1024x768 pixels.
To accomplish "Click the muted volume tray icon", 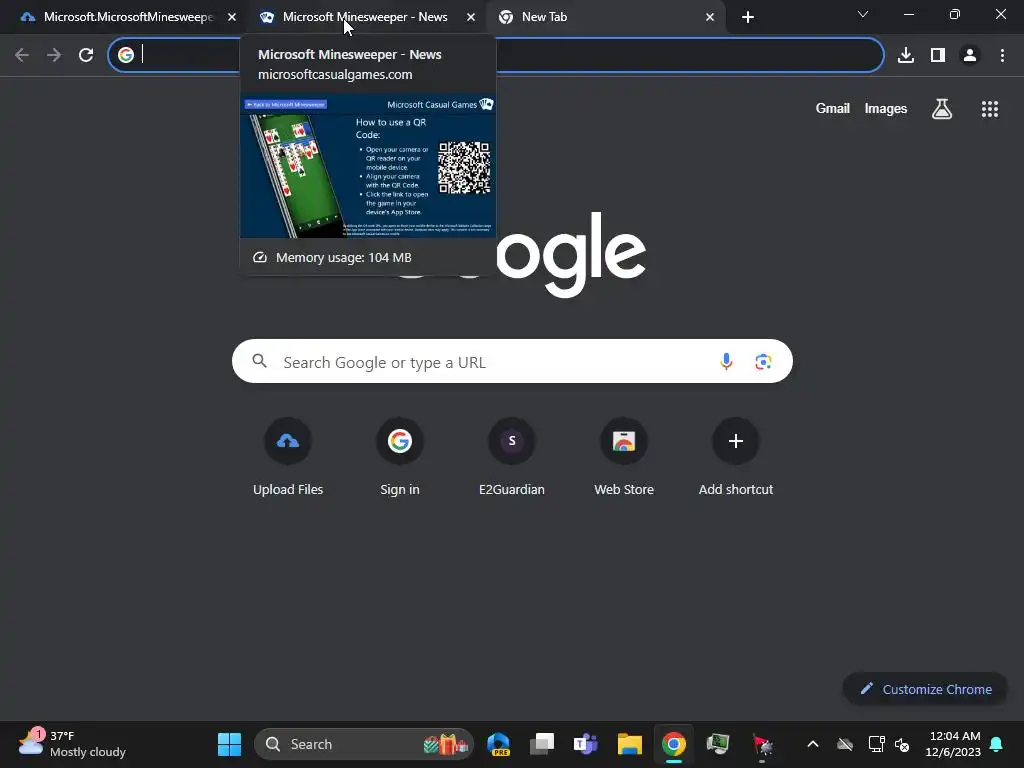I will tap(902, 744).
